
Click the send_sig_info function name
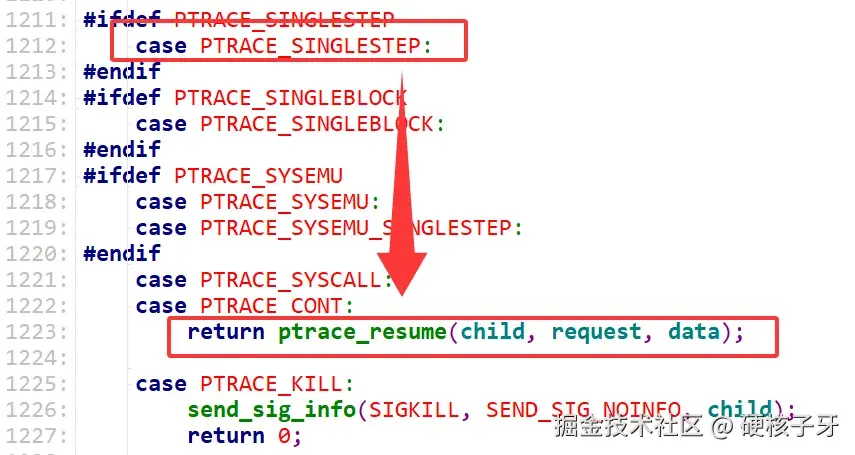[272, 410]
